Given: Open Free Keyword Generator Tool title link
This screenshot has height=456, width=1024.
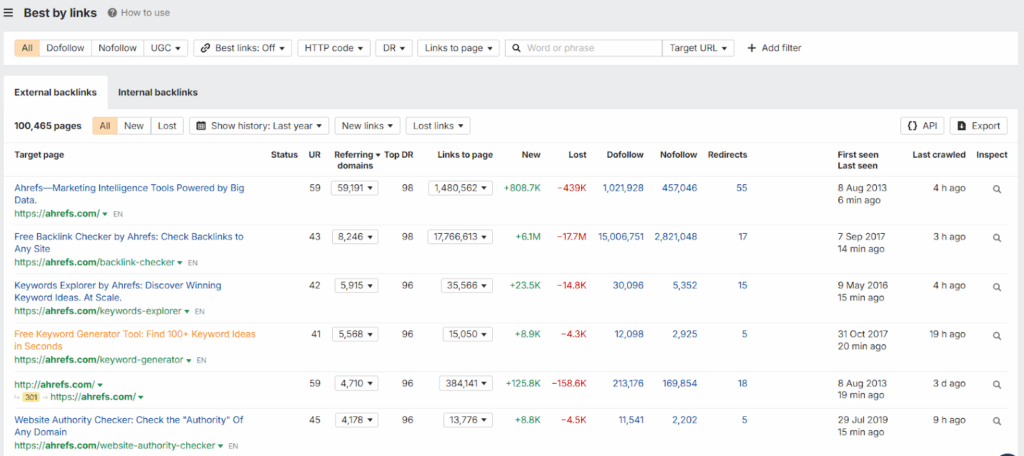Looking at the screenshot, I should click(135, 340).
